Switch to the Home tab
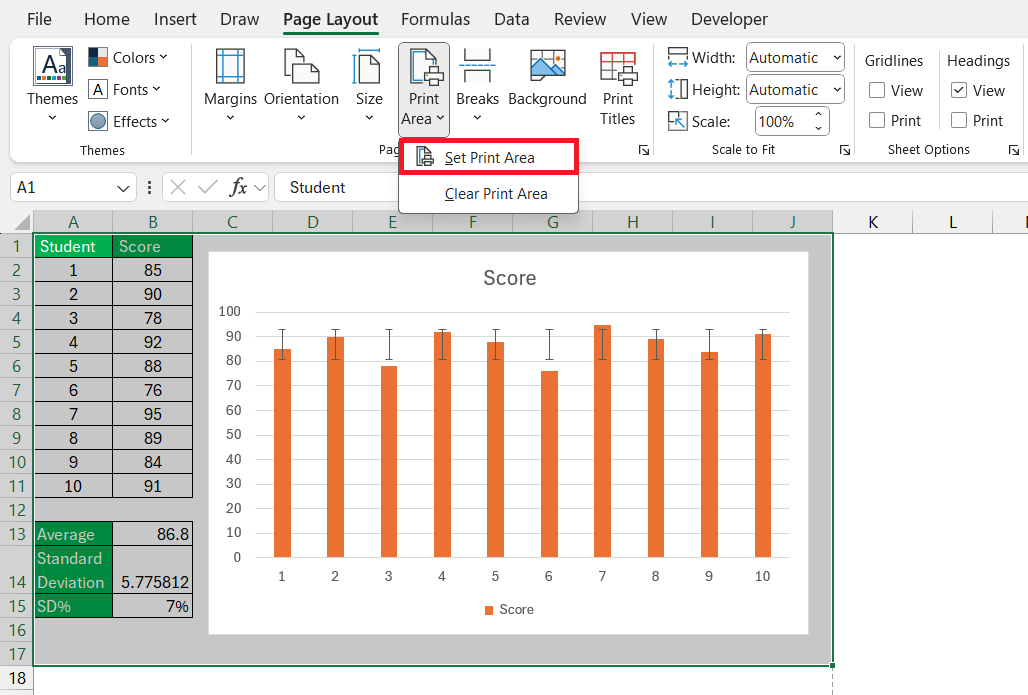This screenshot has width=1028, height=695. (107, 19)
